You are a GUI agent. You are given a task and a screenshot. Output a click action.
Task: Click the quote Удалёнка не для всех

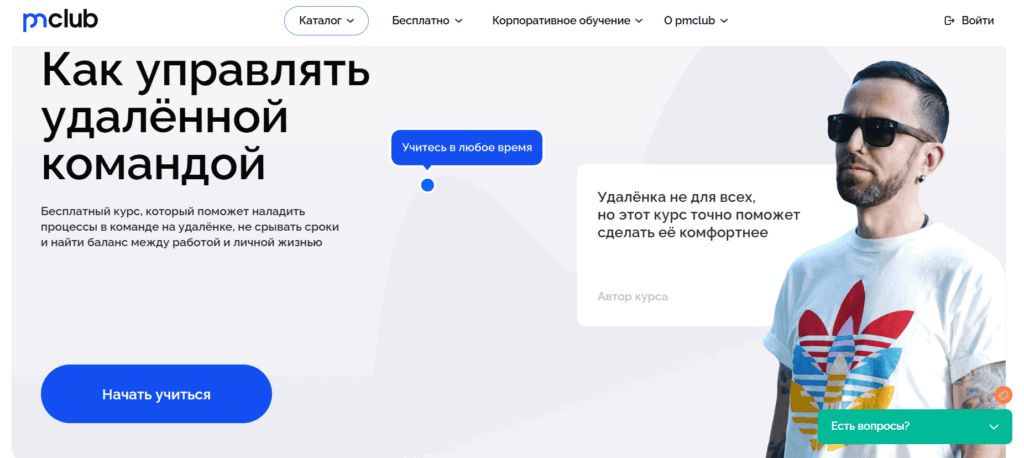click(x=699, y=214)
